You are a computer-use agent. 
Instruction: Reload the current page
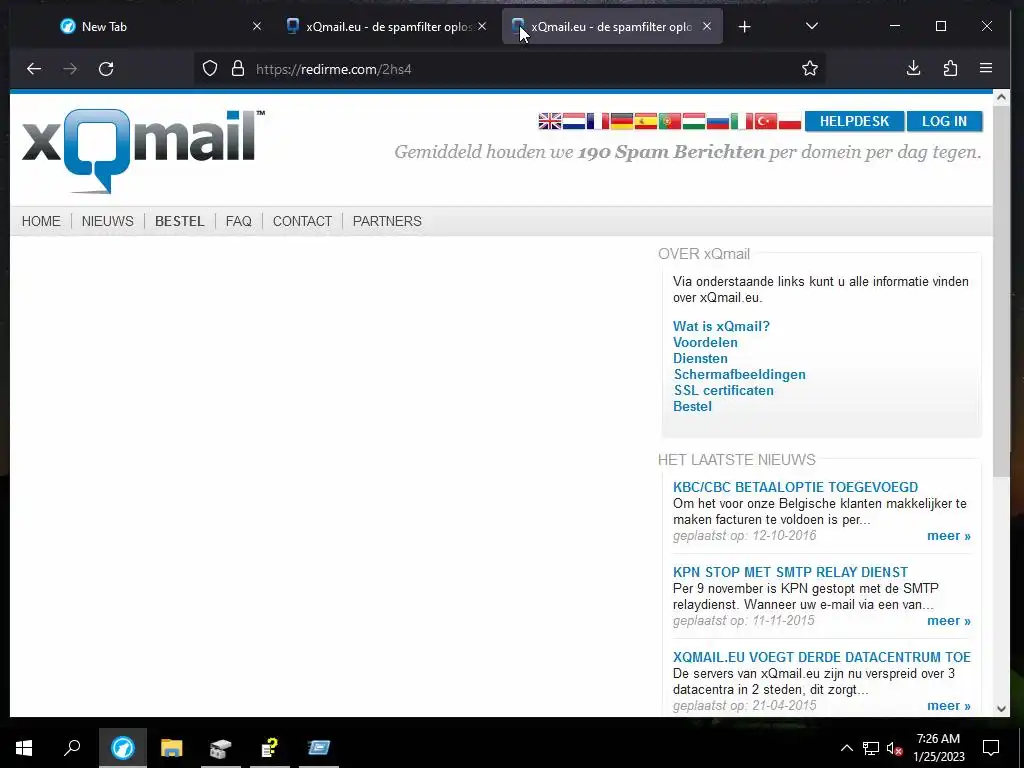point(106,69)
